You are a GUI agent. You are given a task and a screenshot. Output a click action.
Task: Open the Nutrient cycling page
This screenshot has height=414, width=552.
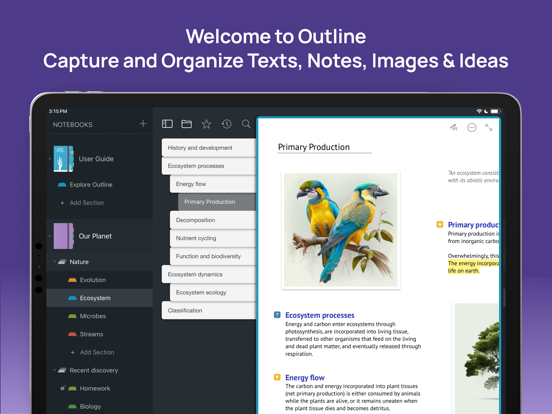213,238
